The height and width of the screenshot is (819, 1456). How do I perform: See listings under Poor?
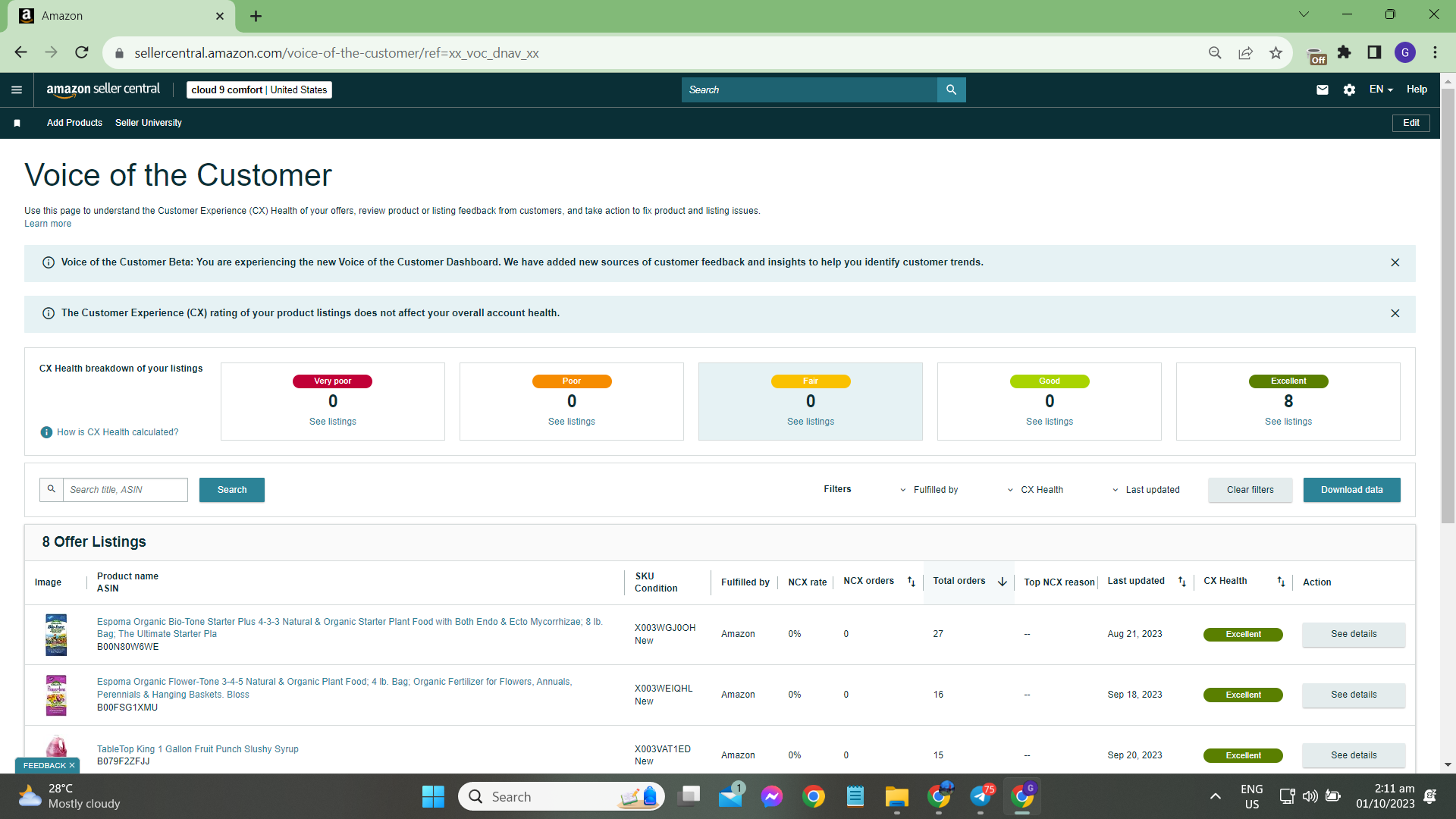pos(572,422)
